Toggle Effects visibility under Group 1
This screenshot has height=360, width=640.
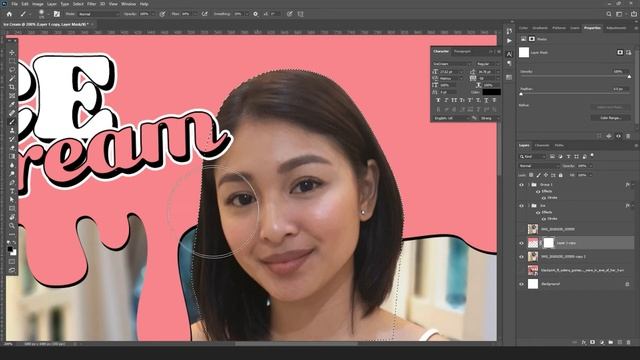(538, 191)
